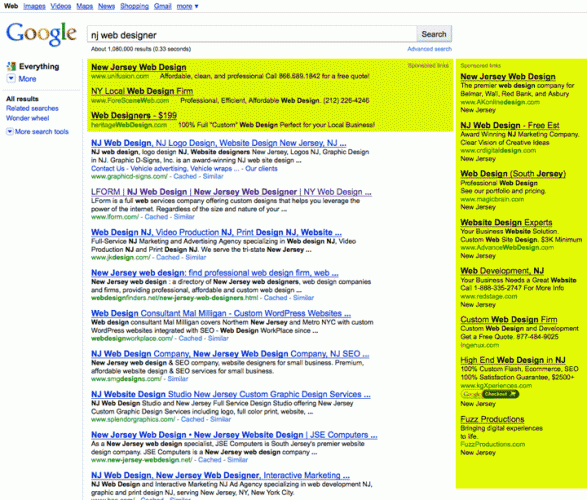
Task: Click www.redstage.com ad URL
Action: [489, 296]
